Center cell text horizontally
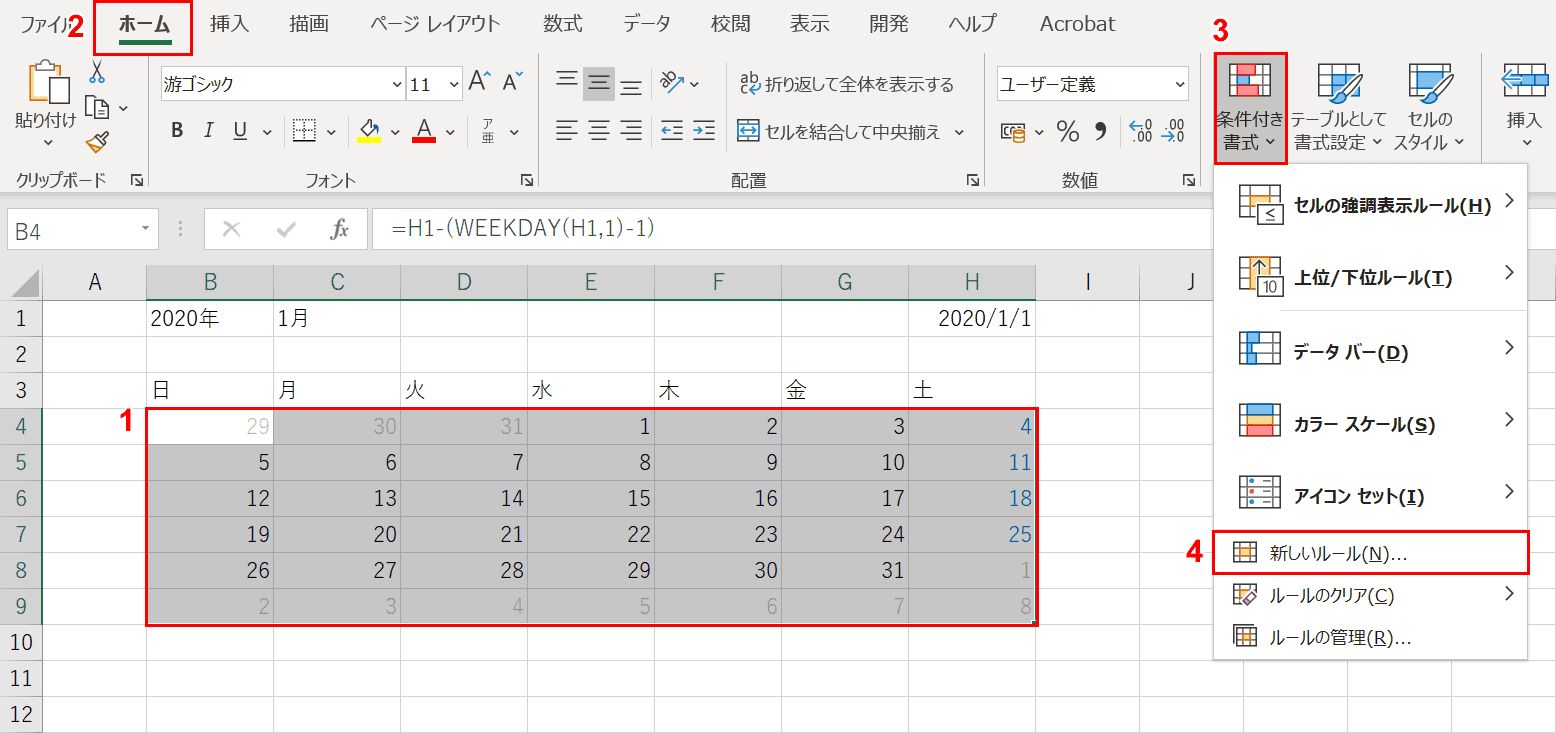1556x733 pixels. pos(599,130)
